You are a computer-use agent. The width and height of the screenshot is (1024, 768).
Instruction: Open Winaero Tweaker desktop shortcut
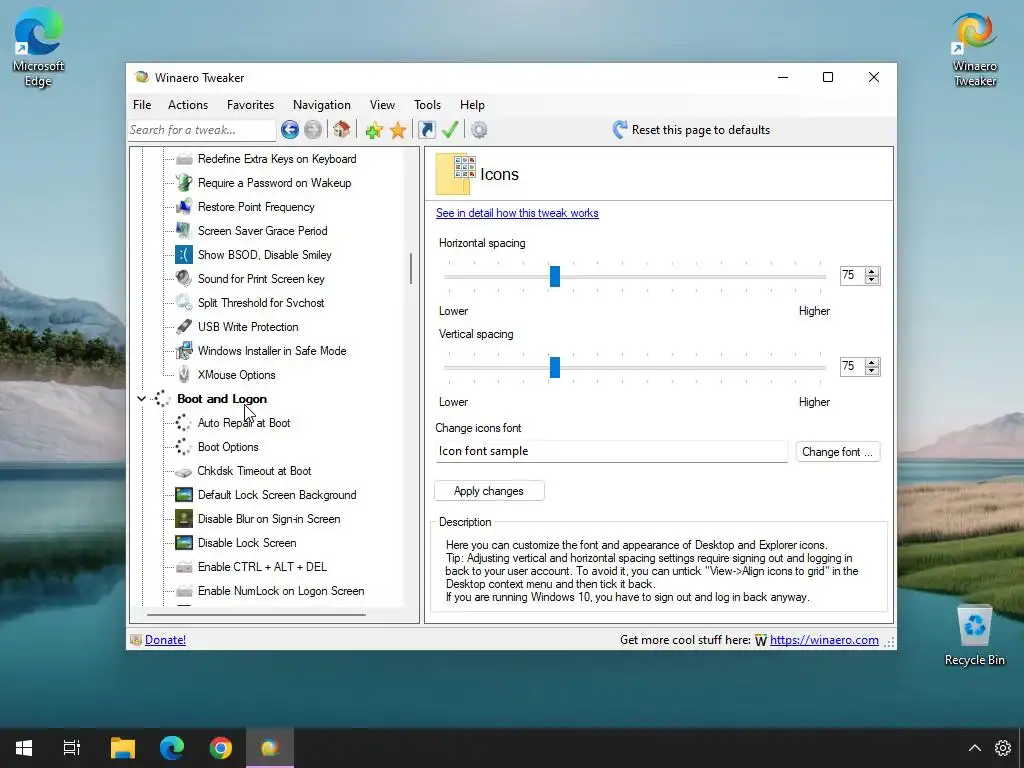974,50
